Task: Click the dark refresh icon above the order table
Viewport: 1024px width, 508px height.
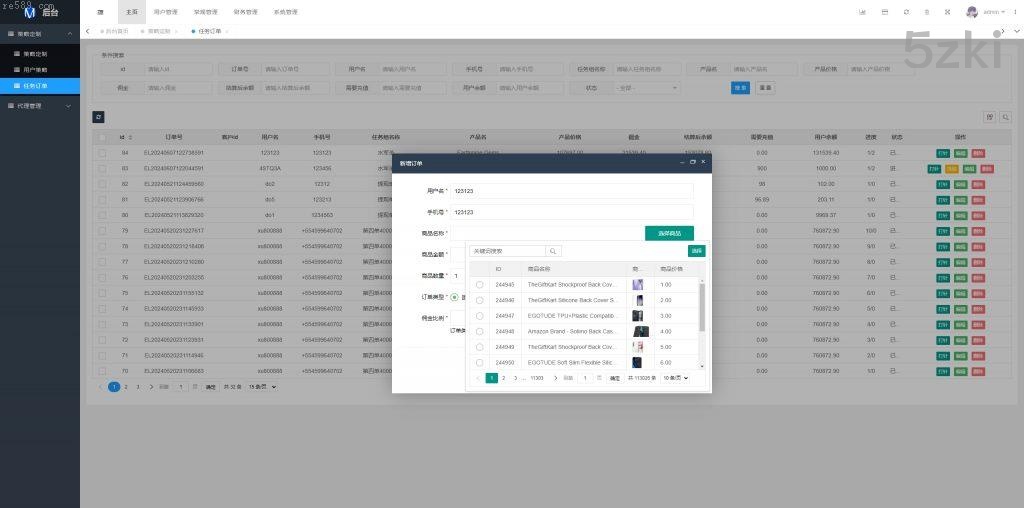Action: pyautogui.click(x=98, y=117)
